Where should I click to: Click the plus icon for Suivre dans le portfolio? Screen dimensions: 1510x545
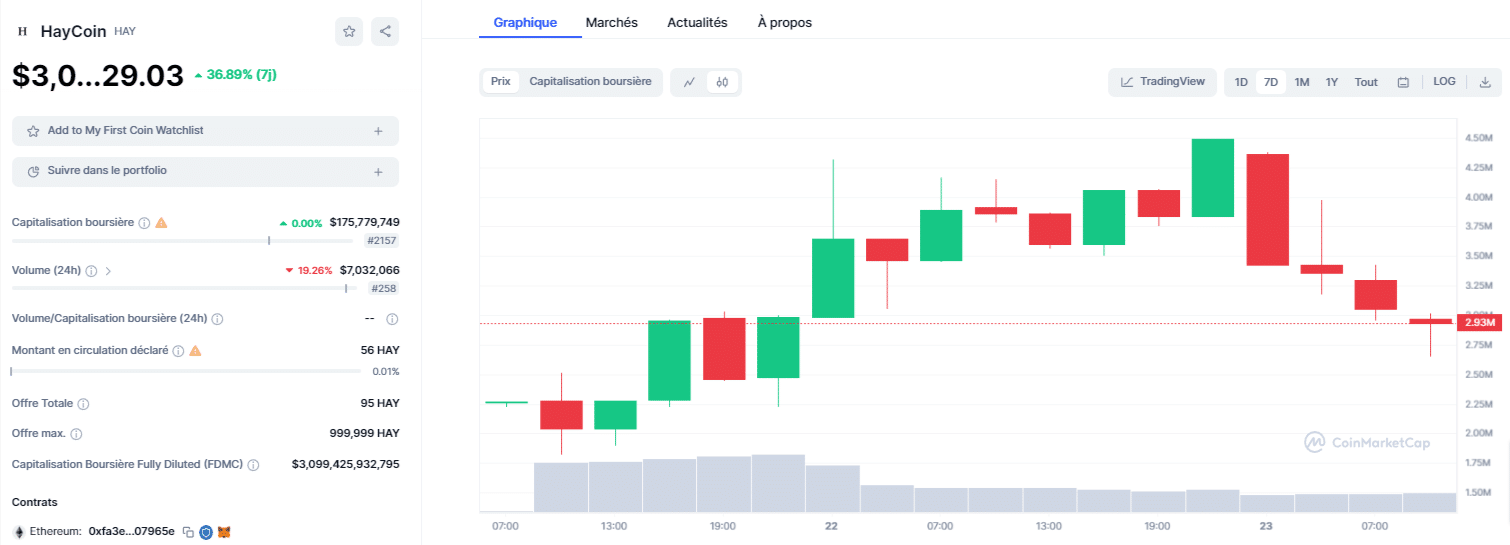point(378,172)
